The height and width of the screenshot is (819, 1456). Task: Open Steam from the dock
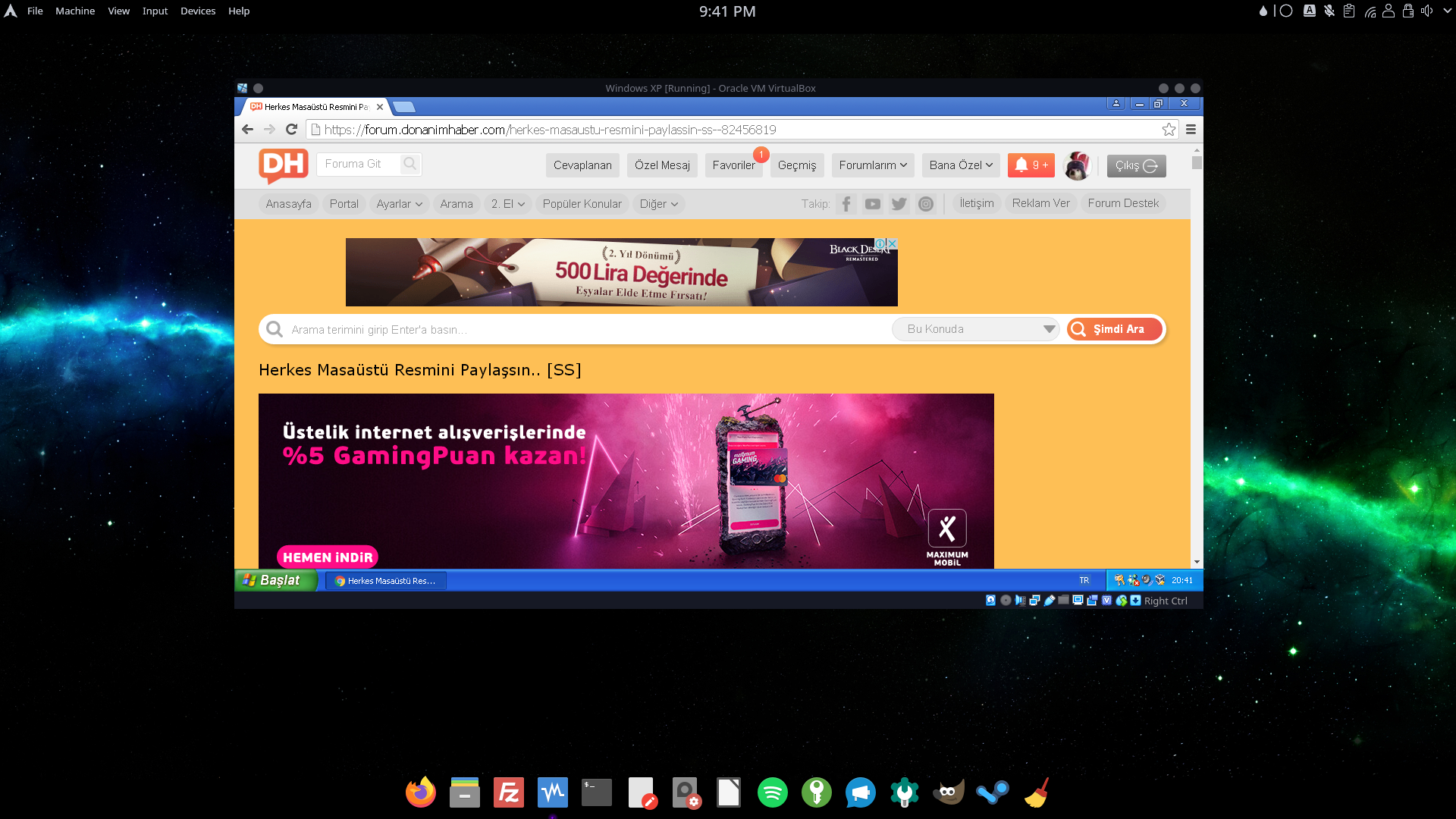(x=993, y=792)
